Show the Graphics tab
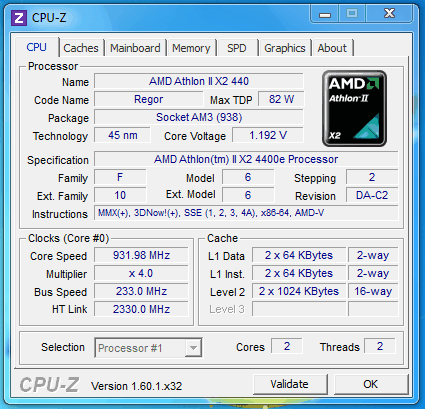The height and width of the screenshot is (409, 425). pos(285,48)
